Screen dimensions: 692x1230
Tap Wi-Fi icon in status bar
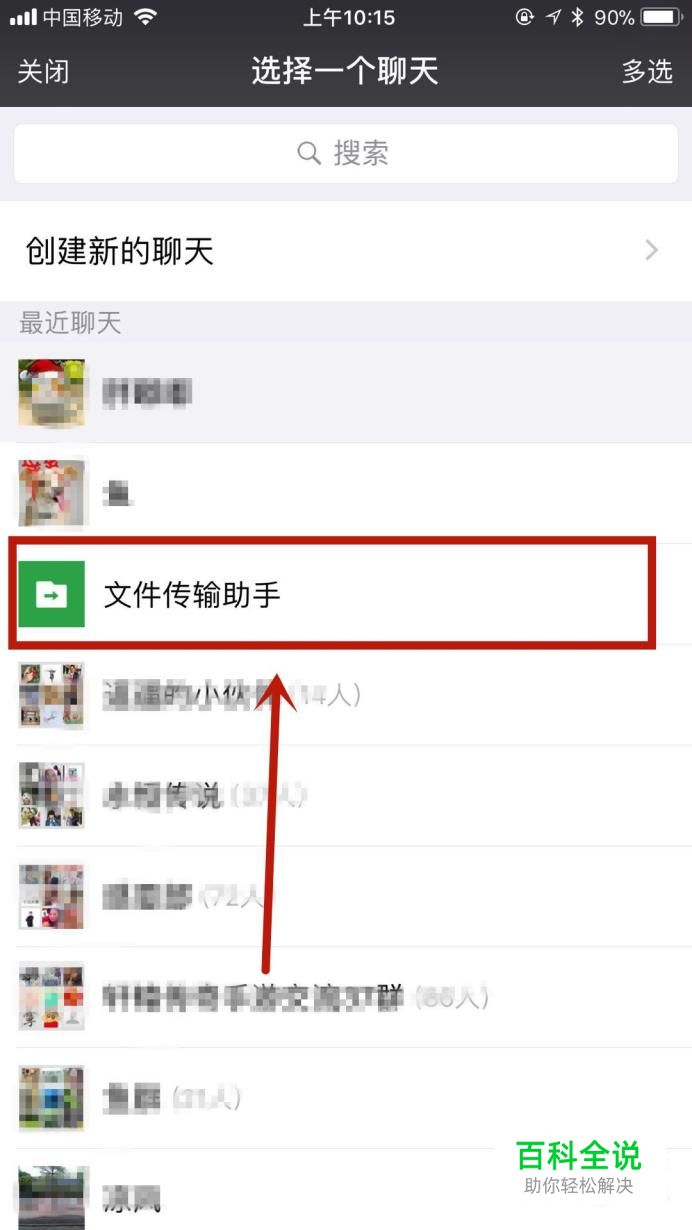coord(146,18)
